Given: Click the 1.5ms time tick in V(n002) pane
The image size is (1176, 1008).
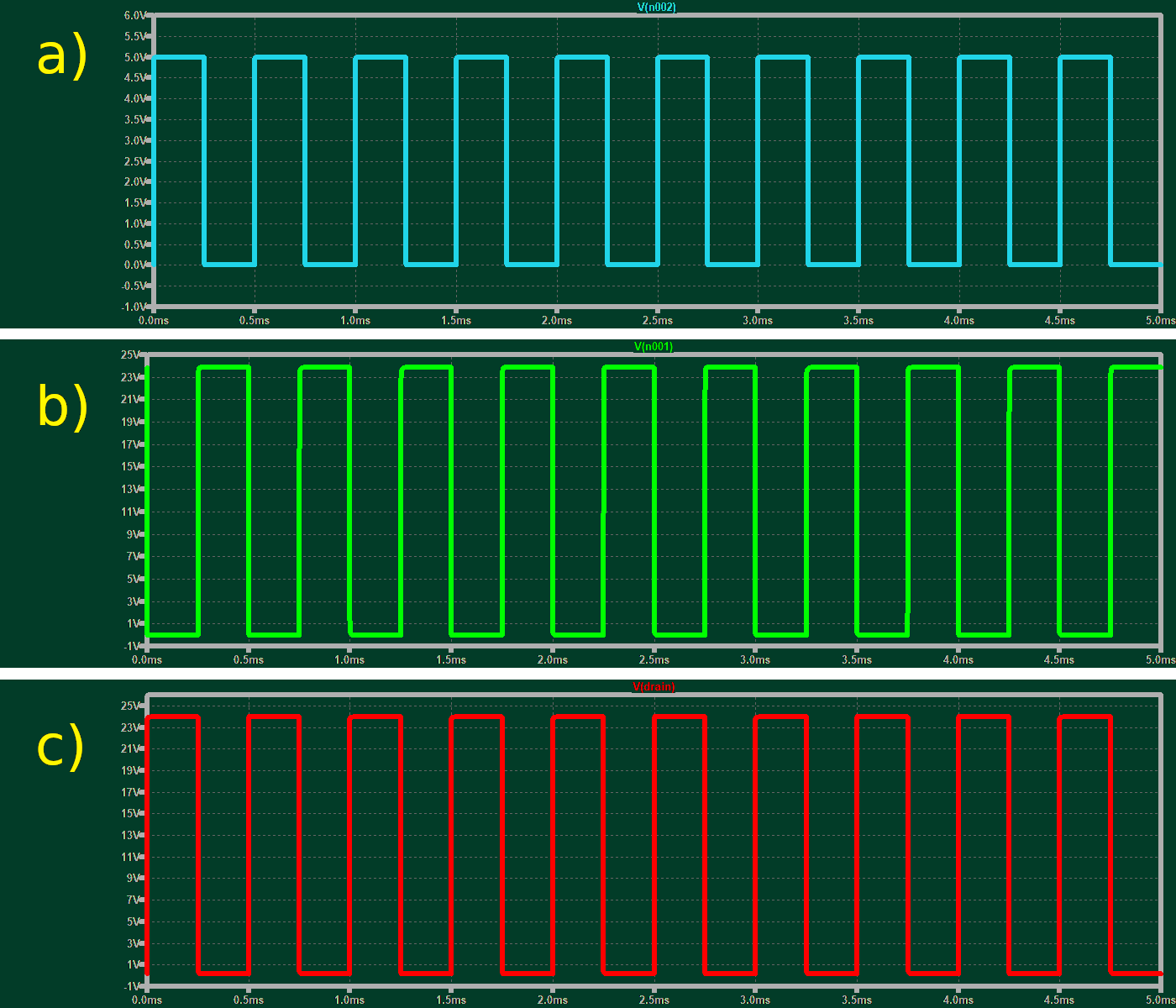Looking at the screenshot, I should point(456,321).
